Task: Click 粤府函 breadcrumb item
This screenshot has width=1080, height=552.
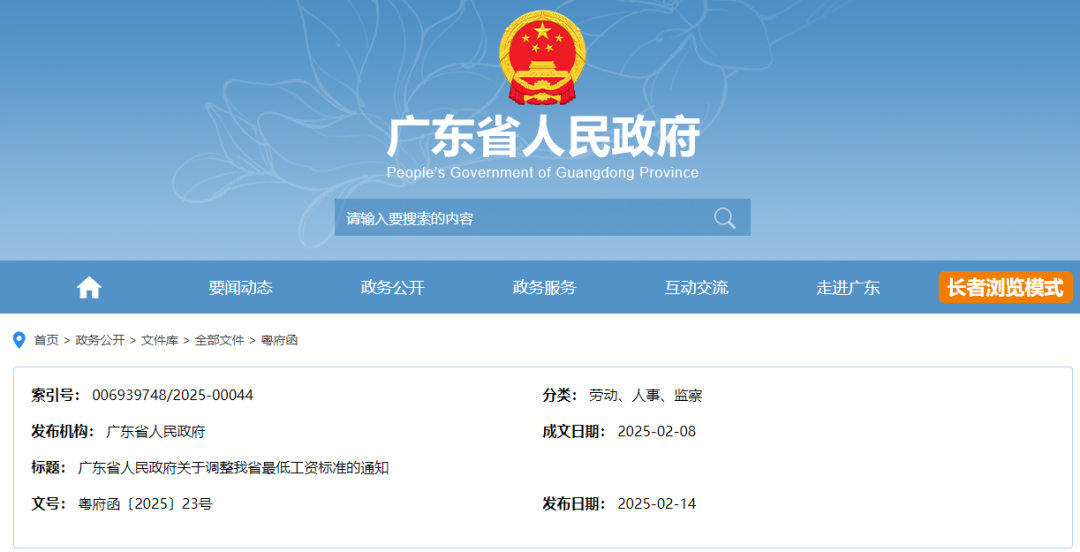Action: point(279,340)
